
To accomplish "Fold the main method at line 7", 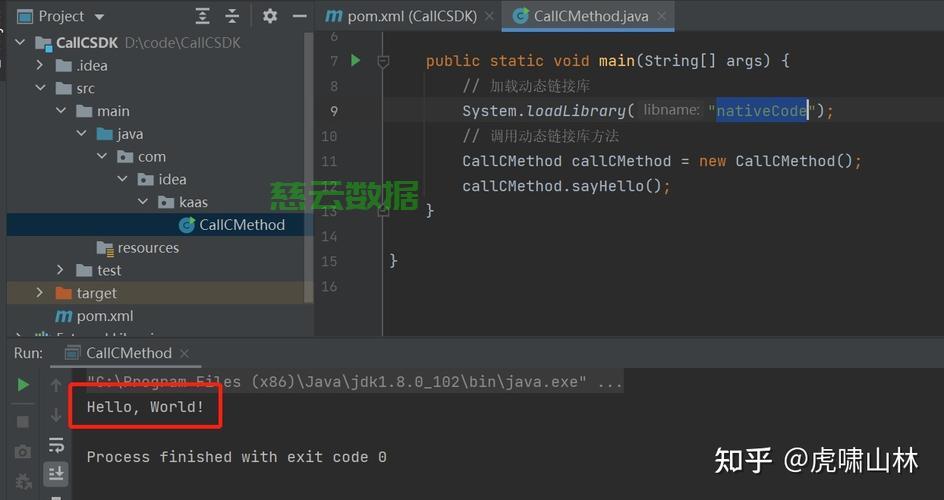I will [x=383, y=61].
